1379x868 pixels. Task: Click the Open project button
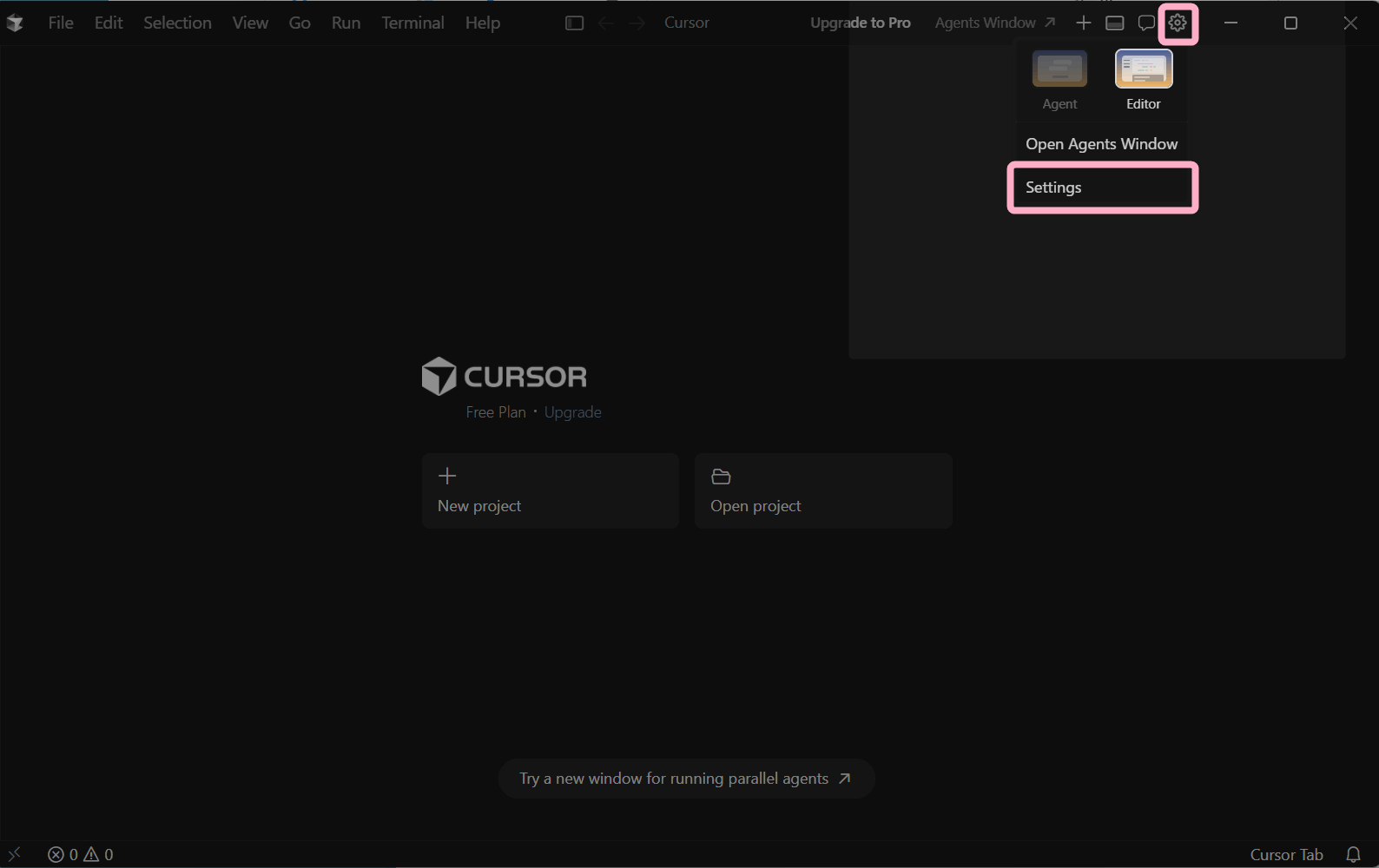coord(823,490)
